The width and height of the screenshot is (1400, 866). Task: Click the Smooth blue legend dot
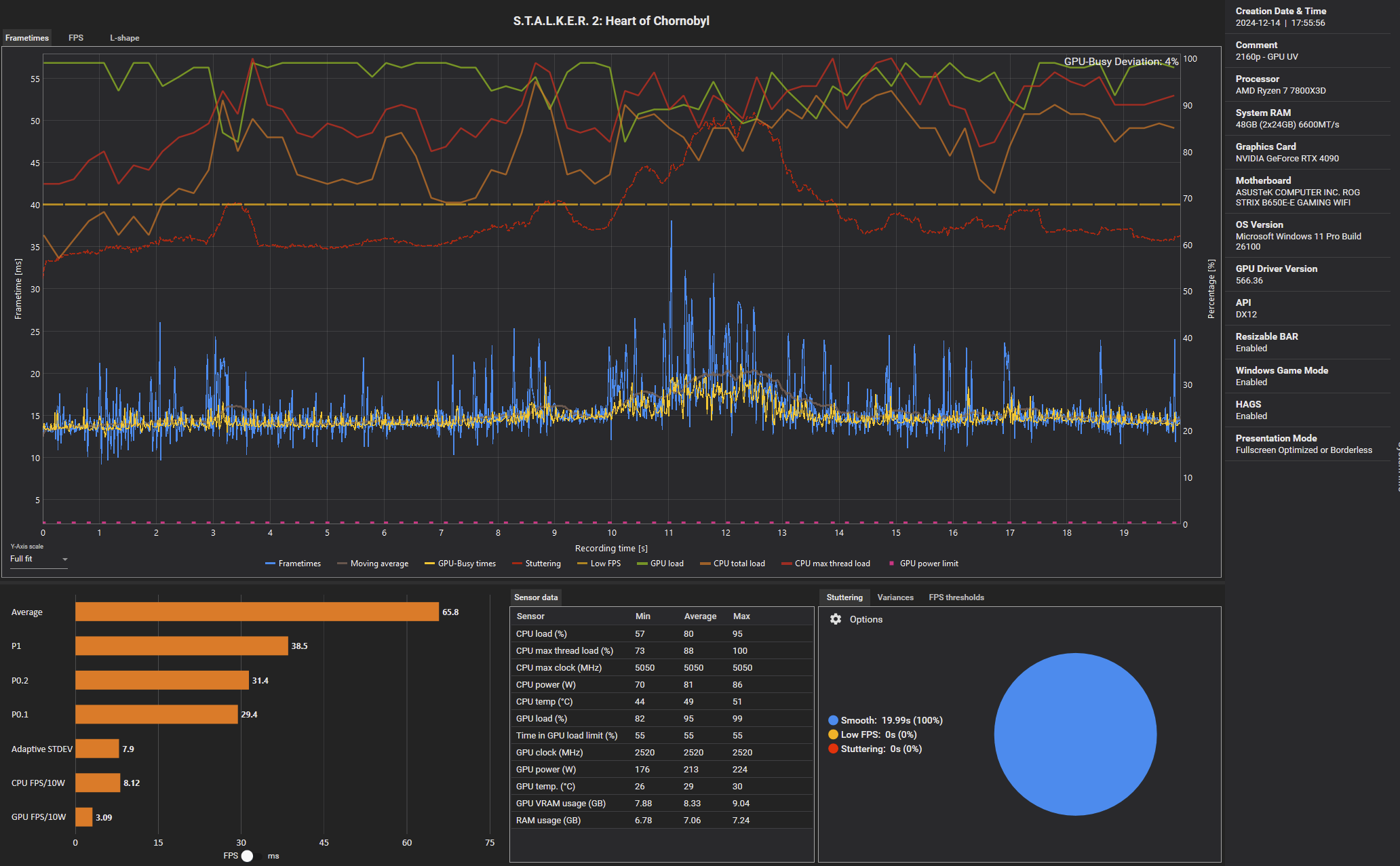(833, 720)
